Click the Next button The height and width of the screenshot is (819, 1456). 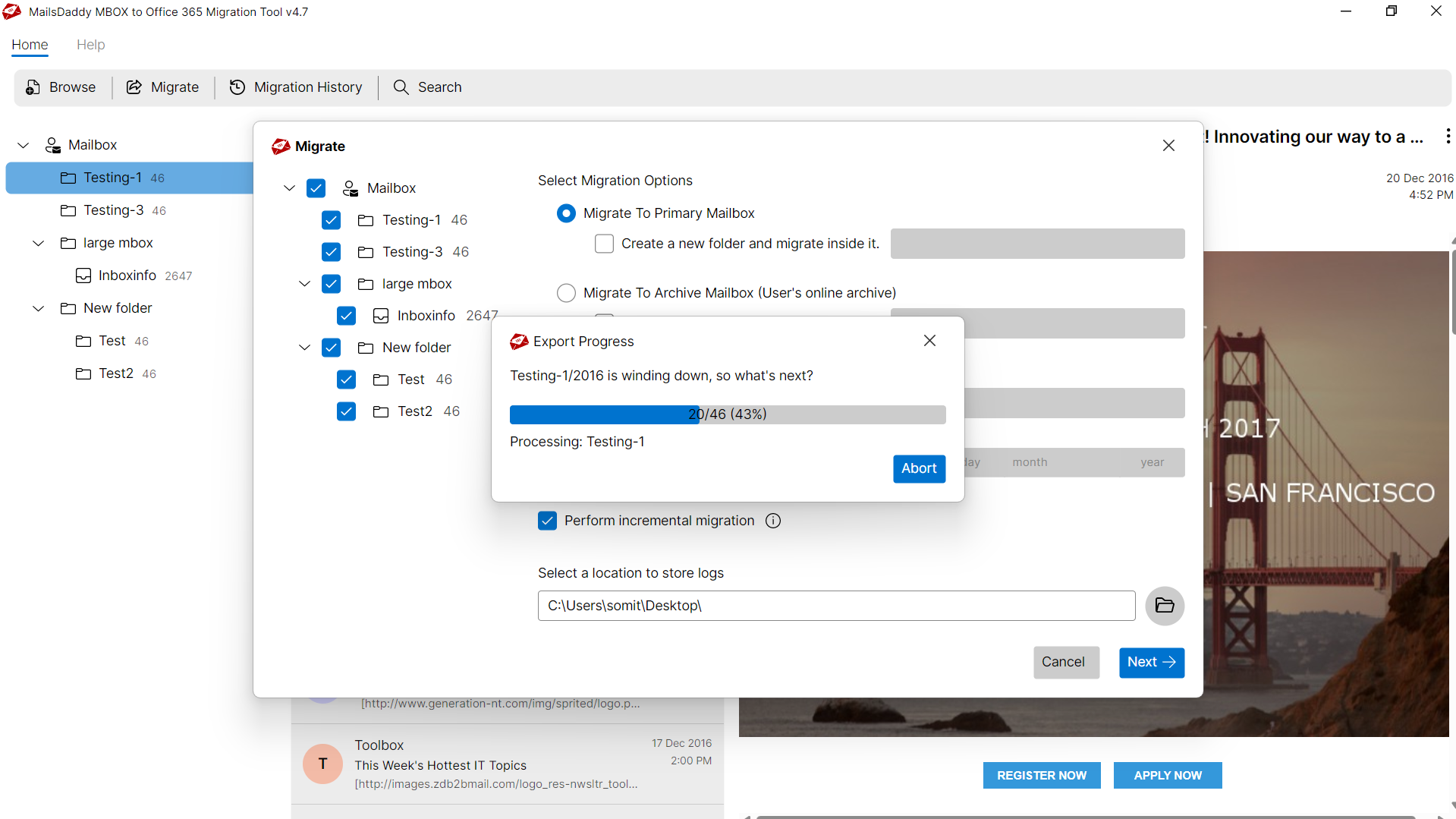point(1151,662)
